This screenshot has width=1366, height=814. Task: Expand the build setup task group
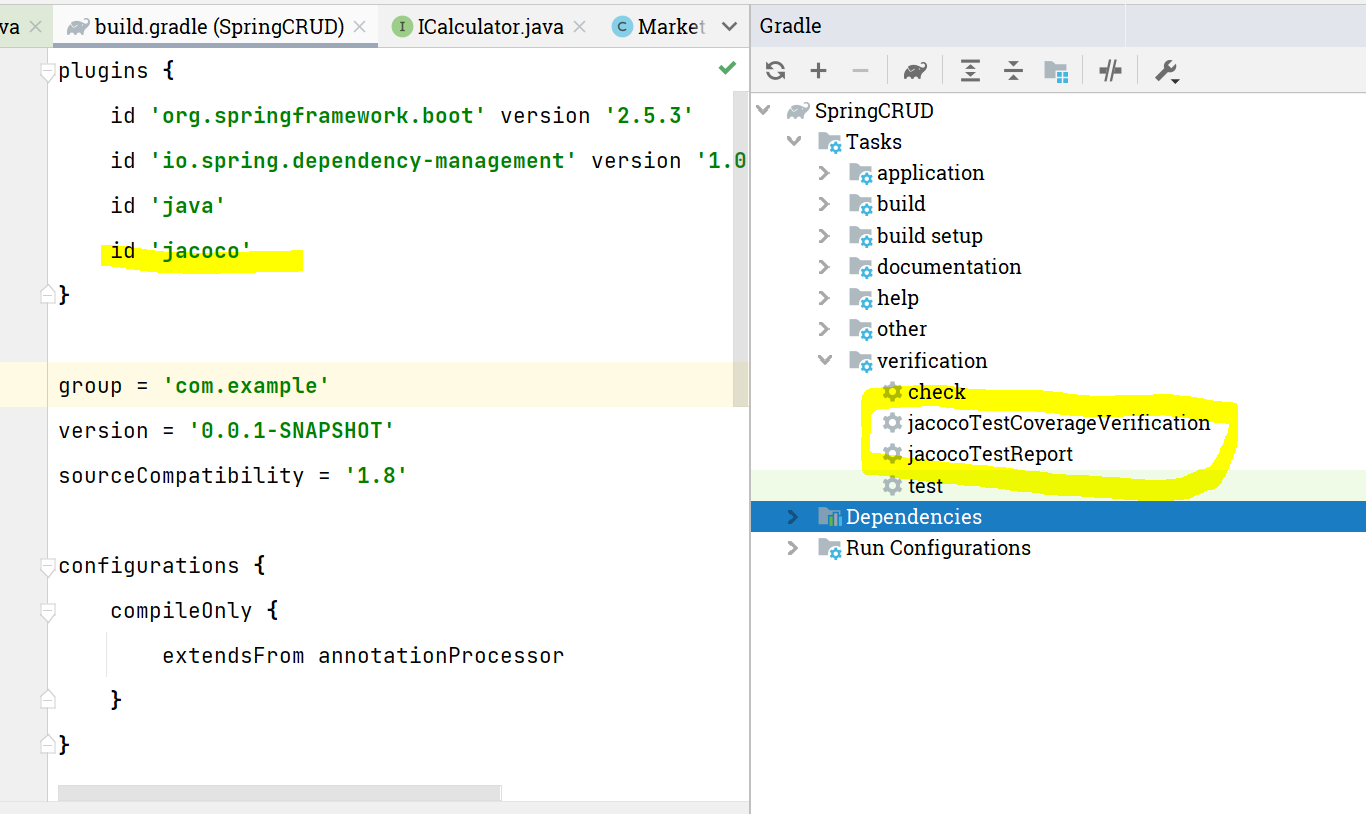pyautogui.click(x=825, y=235)
